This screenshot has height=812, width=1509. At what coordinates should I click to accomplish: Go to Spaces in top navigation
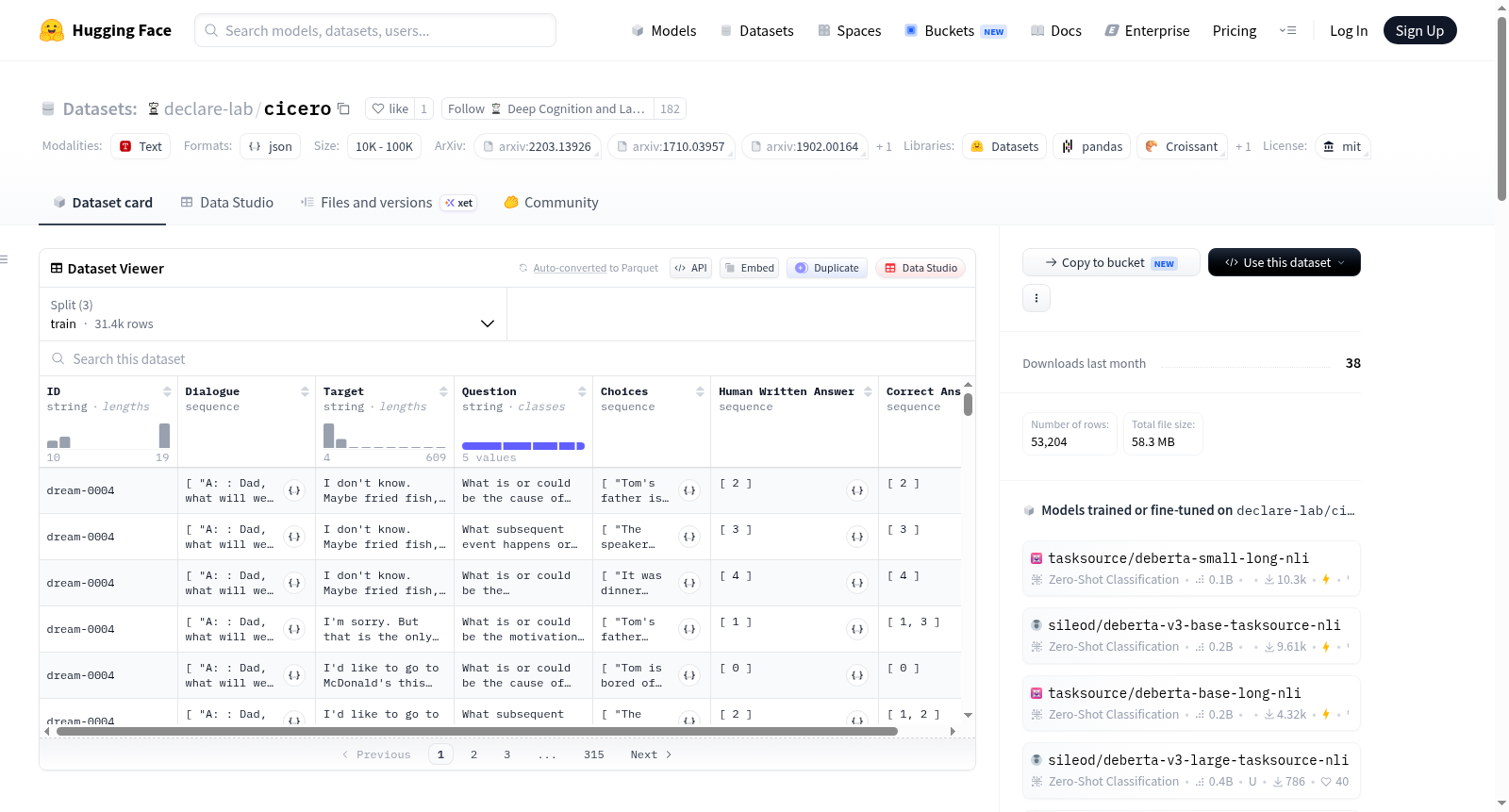click(850, 31)
